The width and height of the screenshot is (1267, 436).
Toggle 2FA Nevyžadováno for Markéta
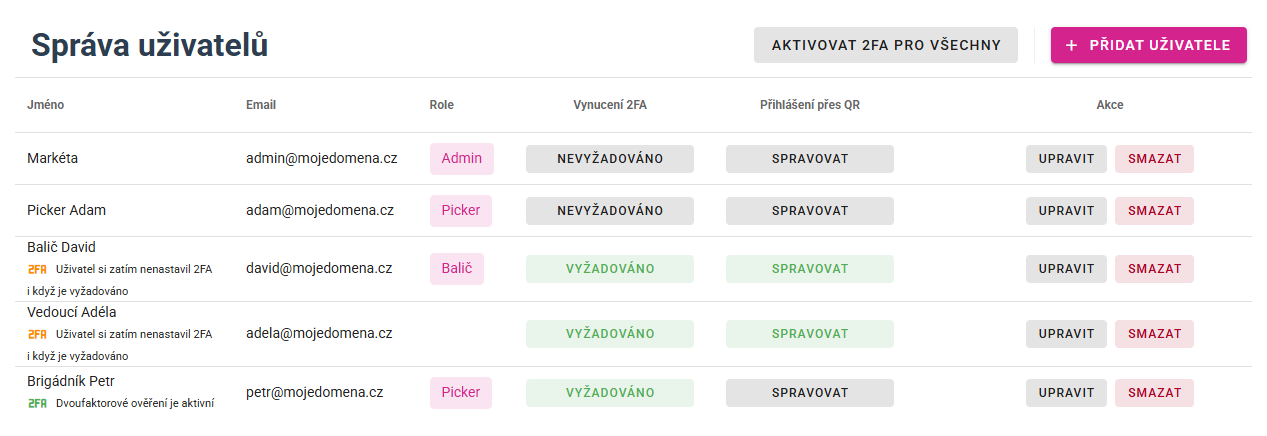(610, 159)
